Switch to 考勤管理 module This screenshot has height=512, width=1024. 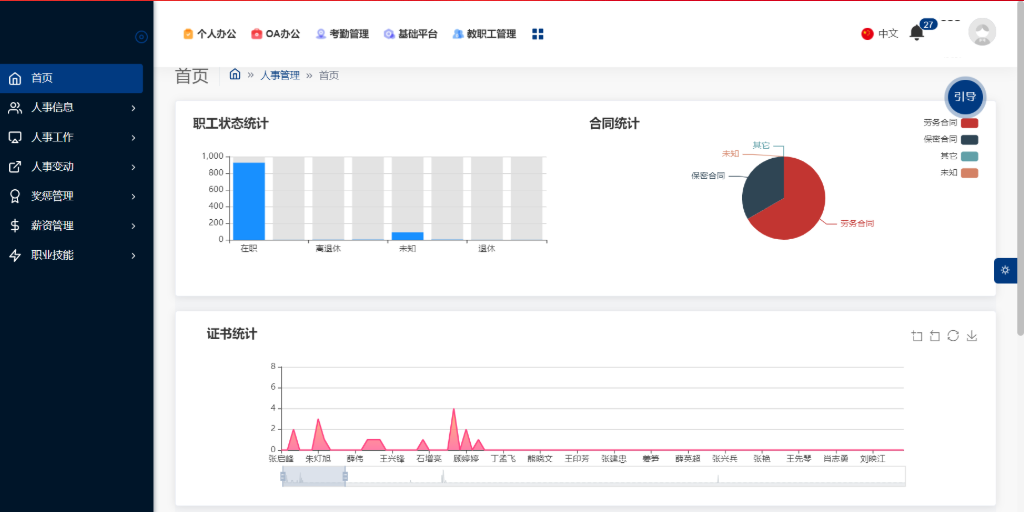pyautogui.click(x=342, y=34)
